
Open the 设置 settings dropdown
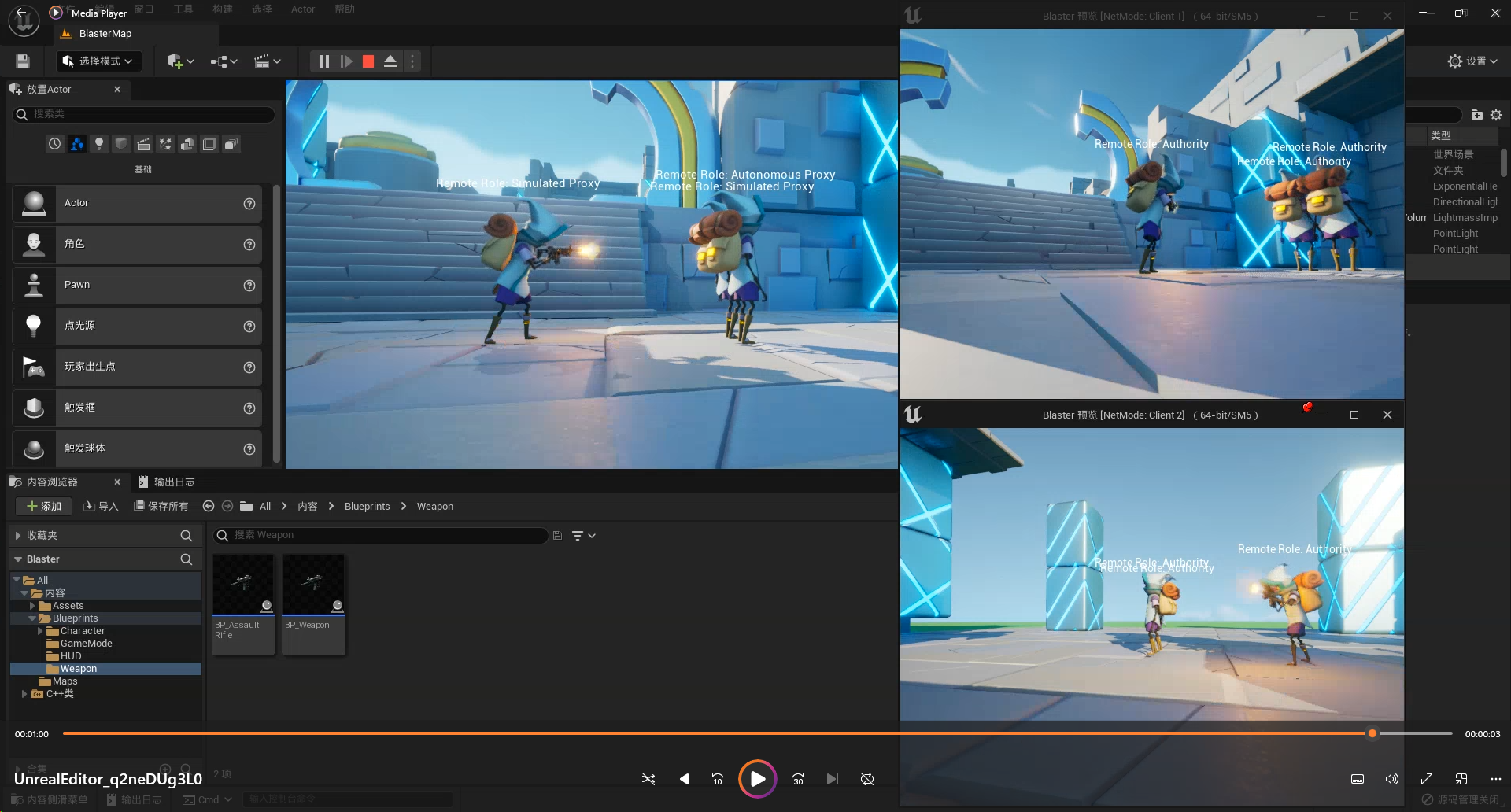point(1472,61)
